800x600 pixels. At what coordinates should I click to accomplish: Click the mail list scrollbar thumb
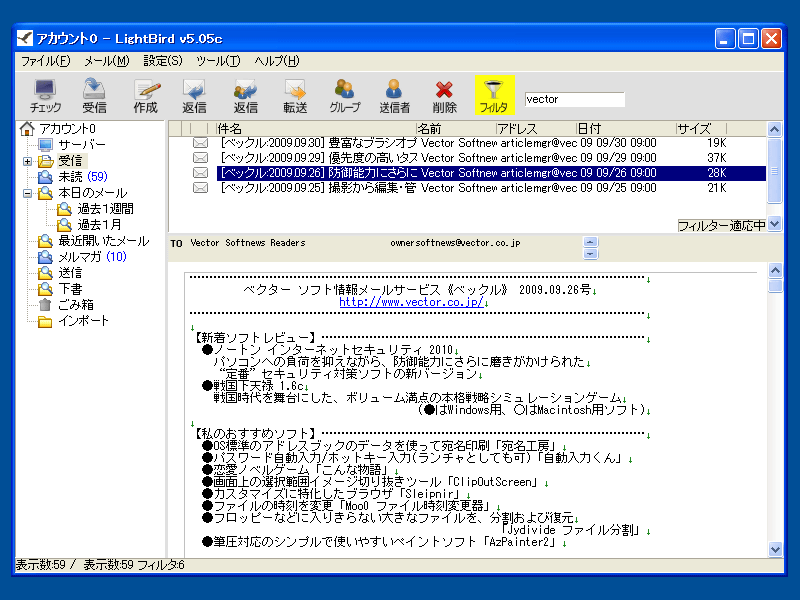coord(774,170)
